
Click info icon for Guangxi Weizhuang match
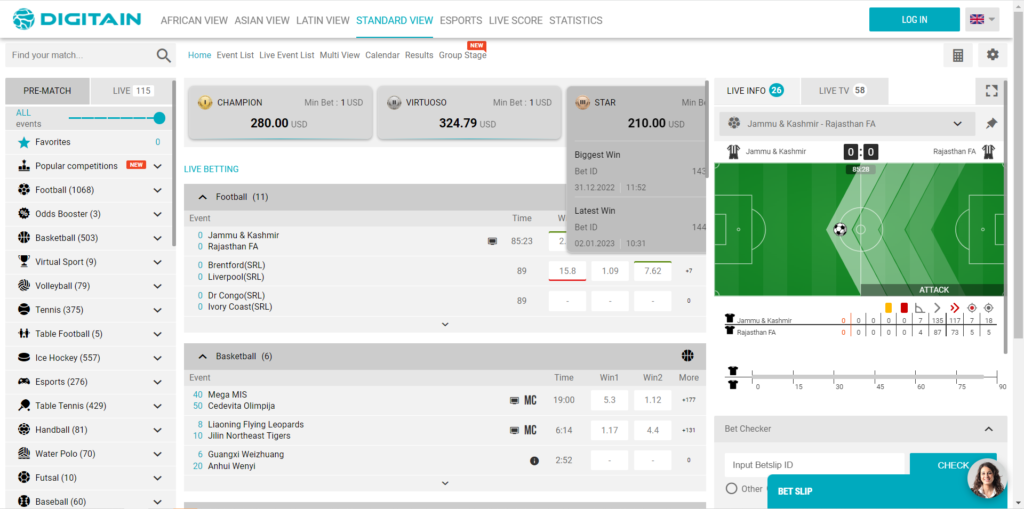(x=534, y=461)
